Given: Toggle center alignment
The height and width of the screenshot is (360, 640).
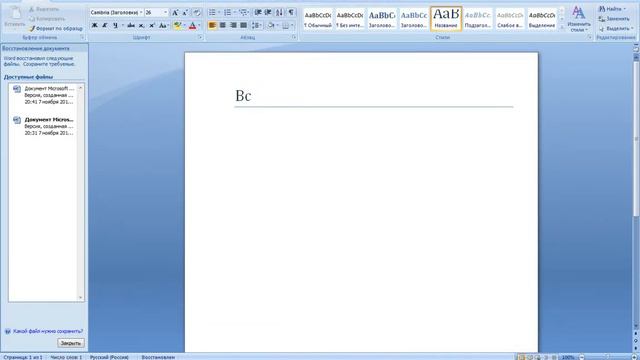Looking at the screenshot, I should (x=222, y=25).
